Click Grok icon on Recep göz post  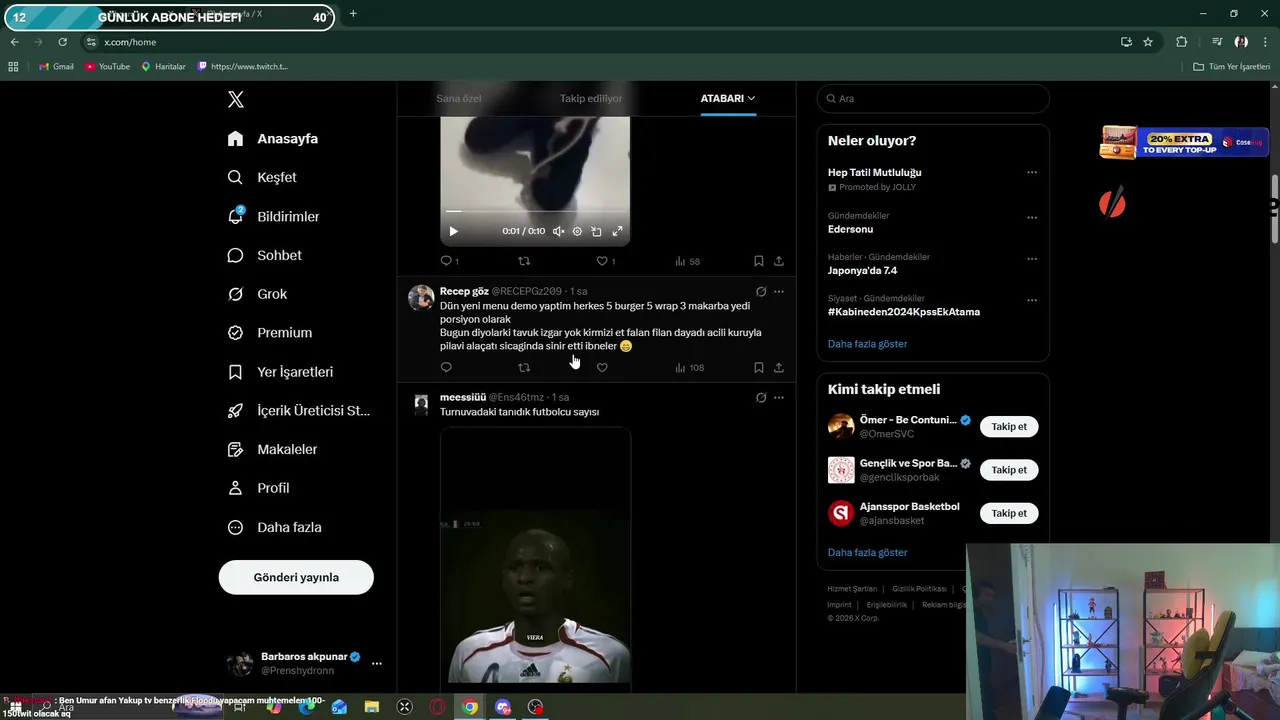tap(761, 292)
